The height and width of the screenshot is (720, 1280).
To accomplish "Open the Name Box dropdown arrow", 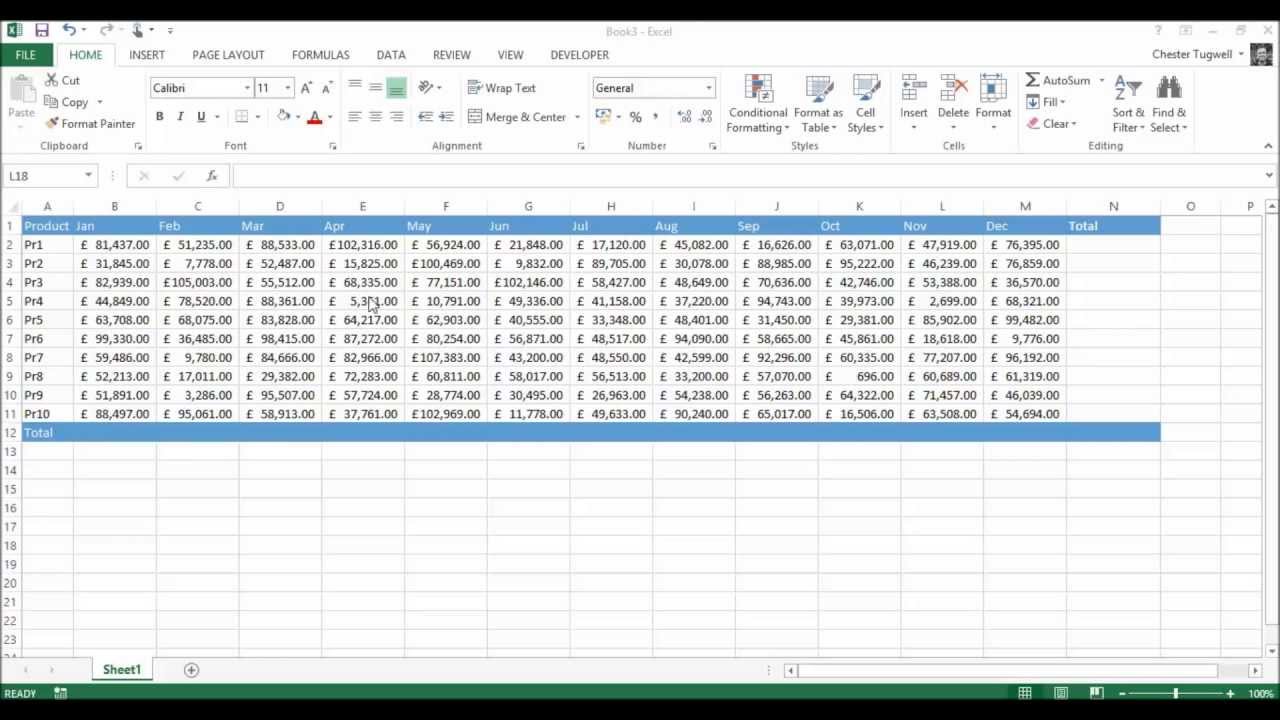I will (x=88, y=176).
